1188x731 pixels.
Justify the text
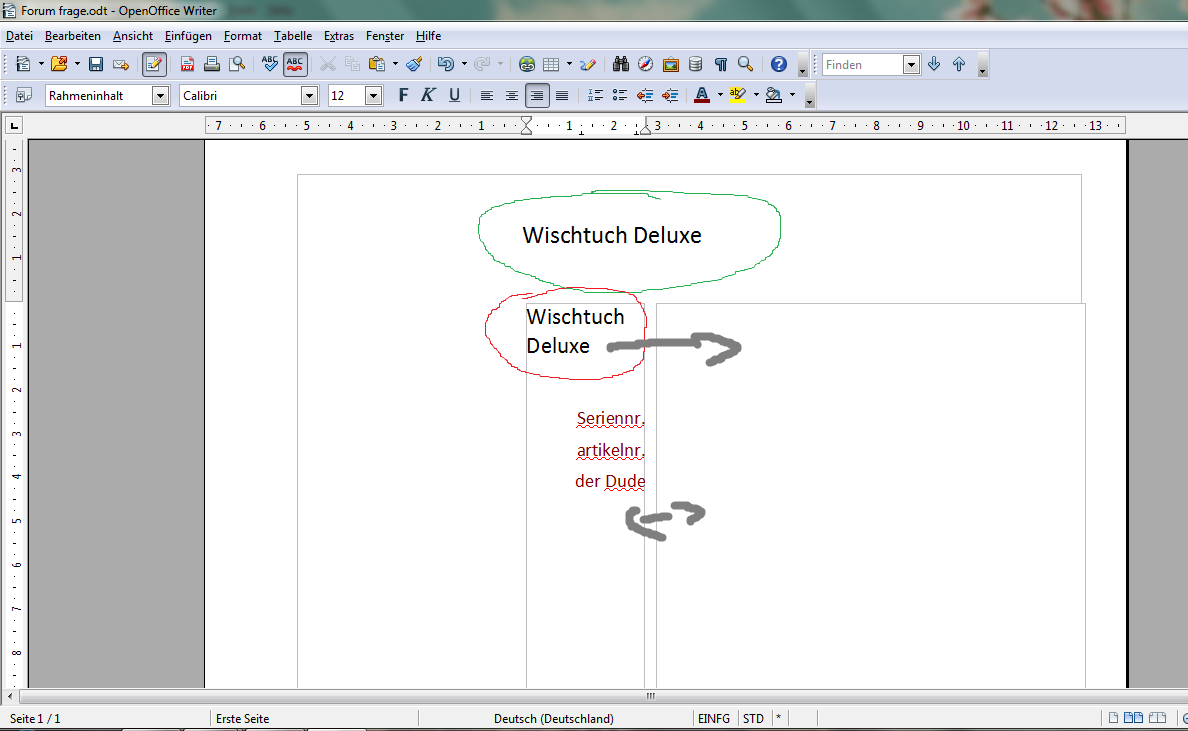pyautogui.click(x=561, y=95)
